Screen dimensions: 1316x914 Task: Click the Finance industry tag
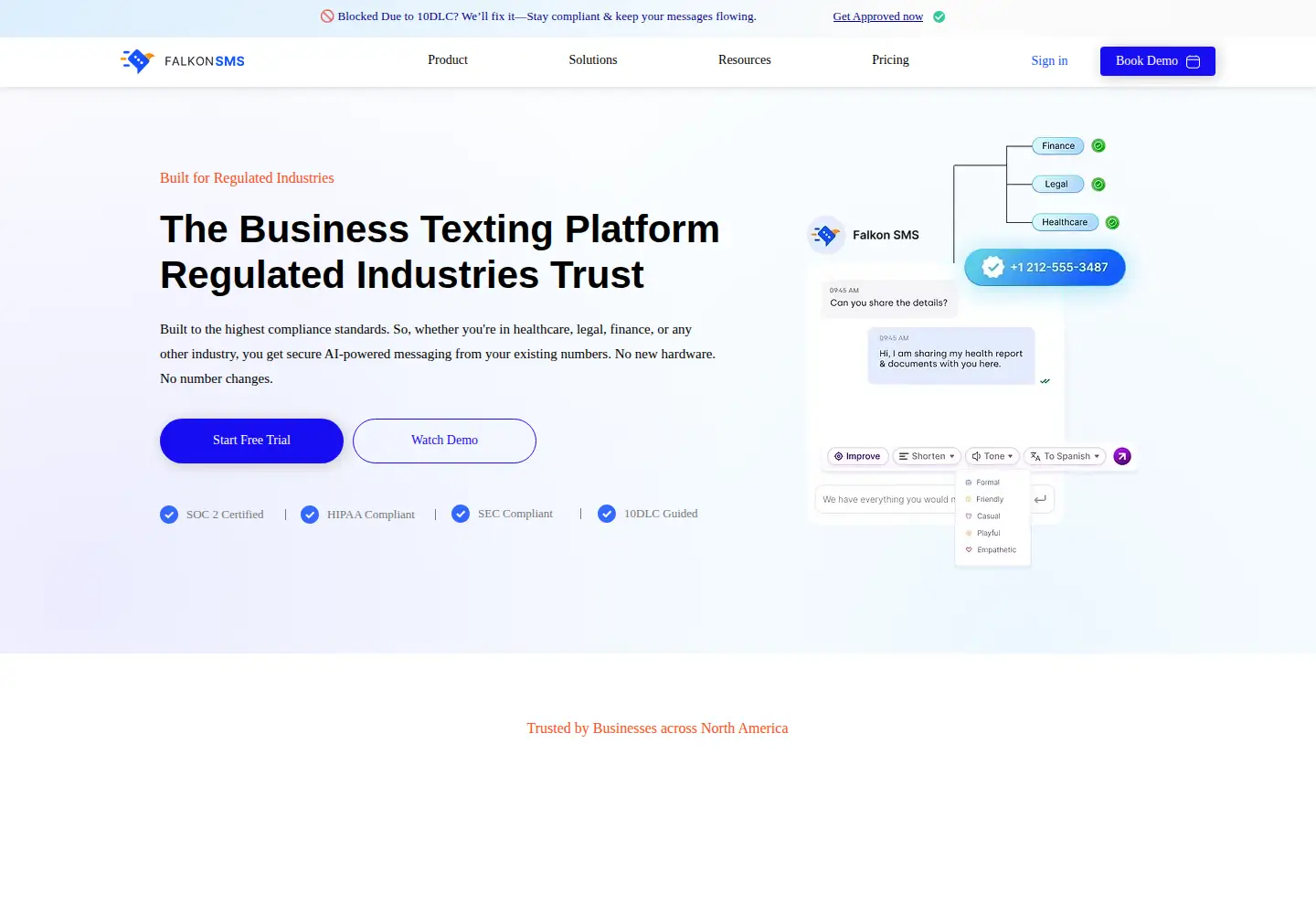(1058, 146)
